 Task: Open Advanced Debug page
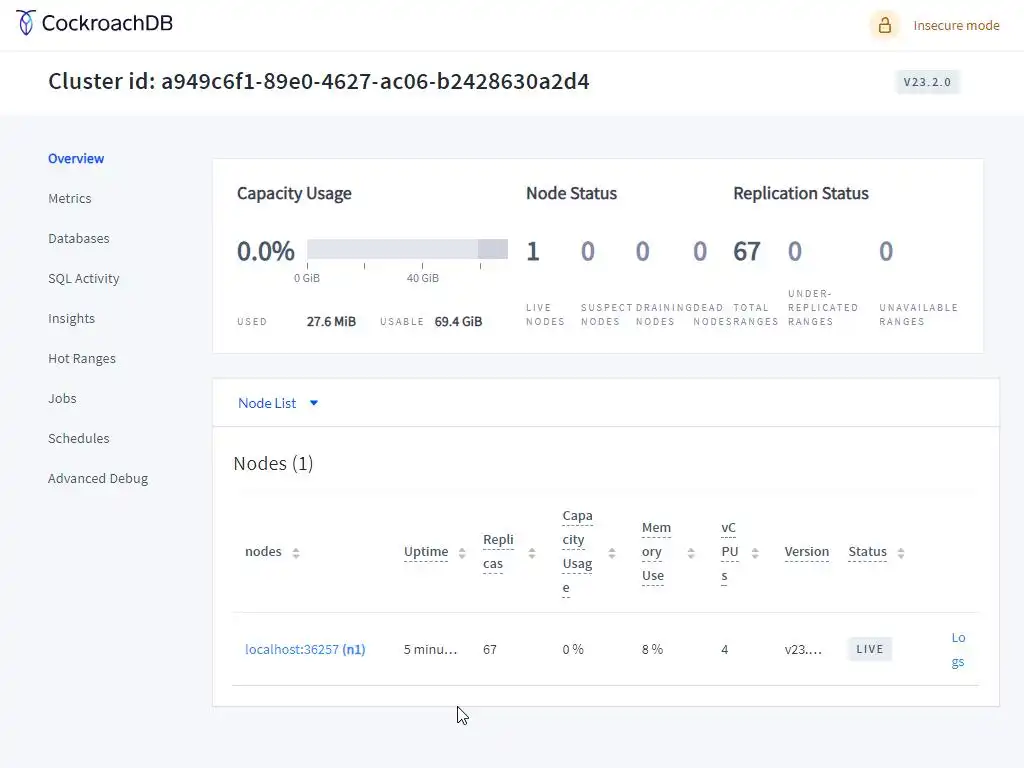tap(98, 478)
